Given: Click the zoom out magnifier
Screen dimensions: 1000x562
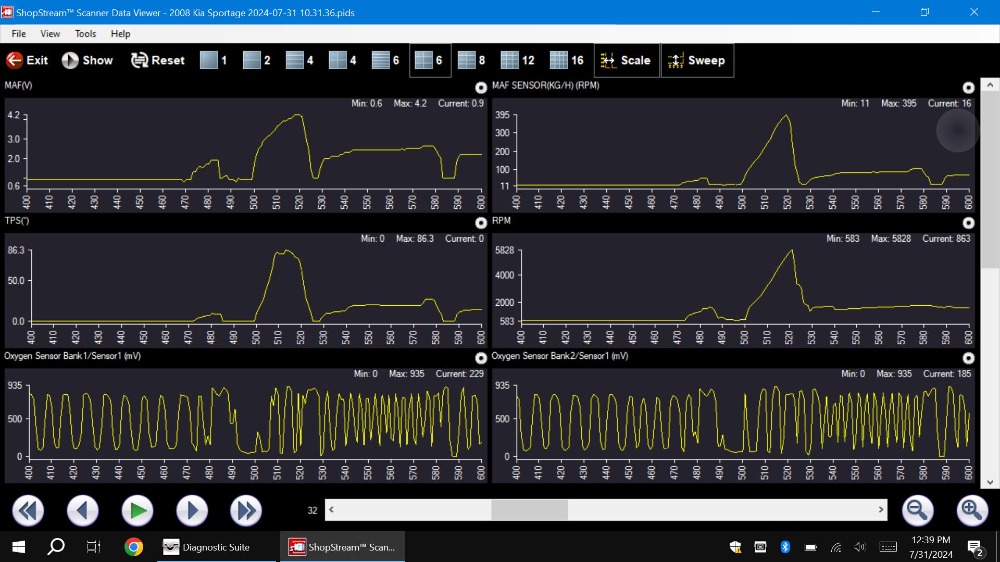Looking at the screenshot, I should [917, 511].
